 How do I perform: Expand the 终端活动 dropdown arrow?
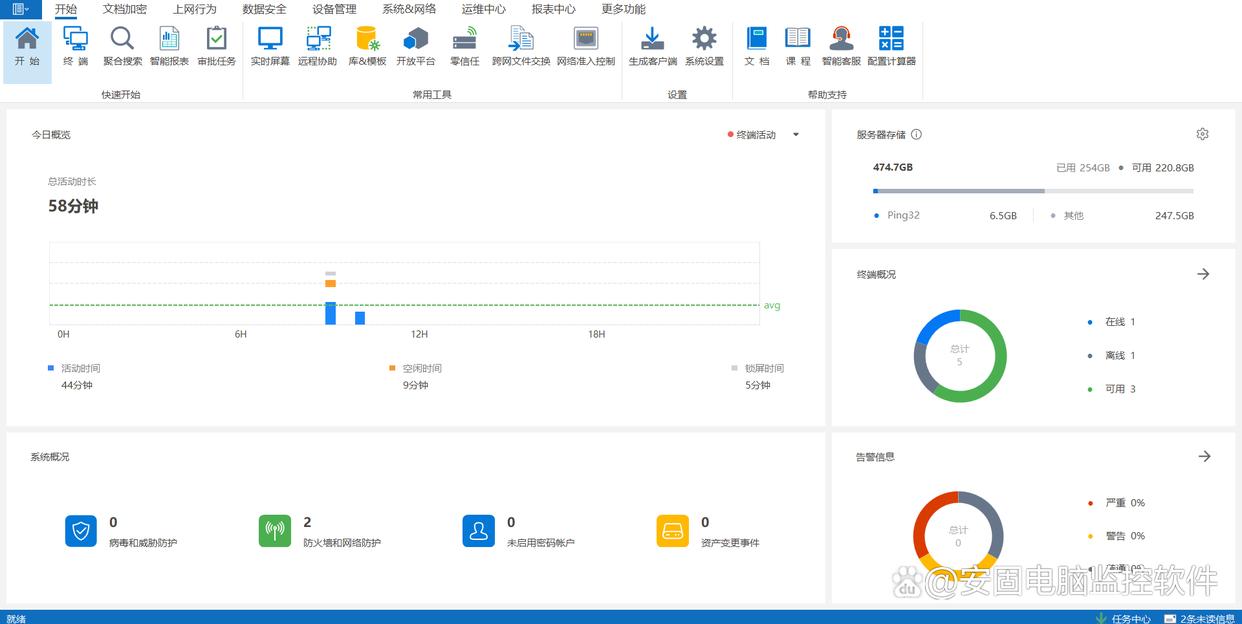pyautogui.click(x=796, y=135)
